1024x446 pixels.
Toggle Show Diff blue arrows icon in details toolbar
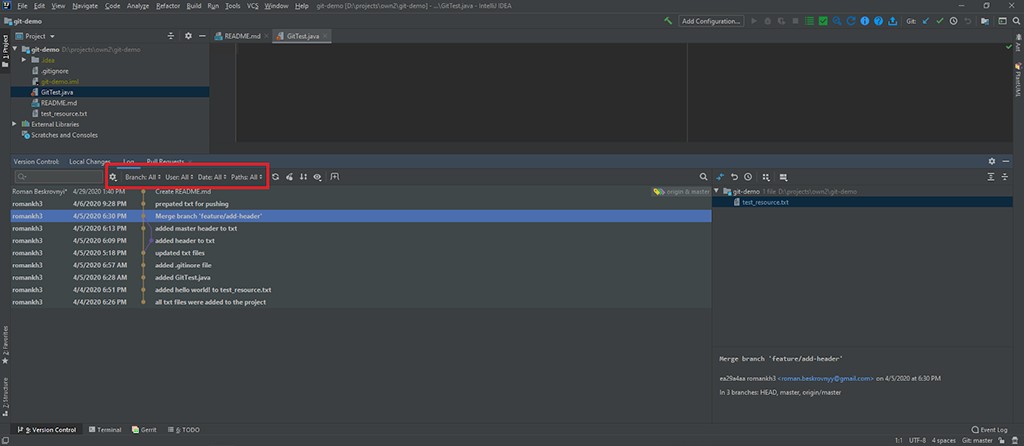click(720, 177)
